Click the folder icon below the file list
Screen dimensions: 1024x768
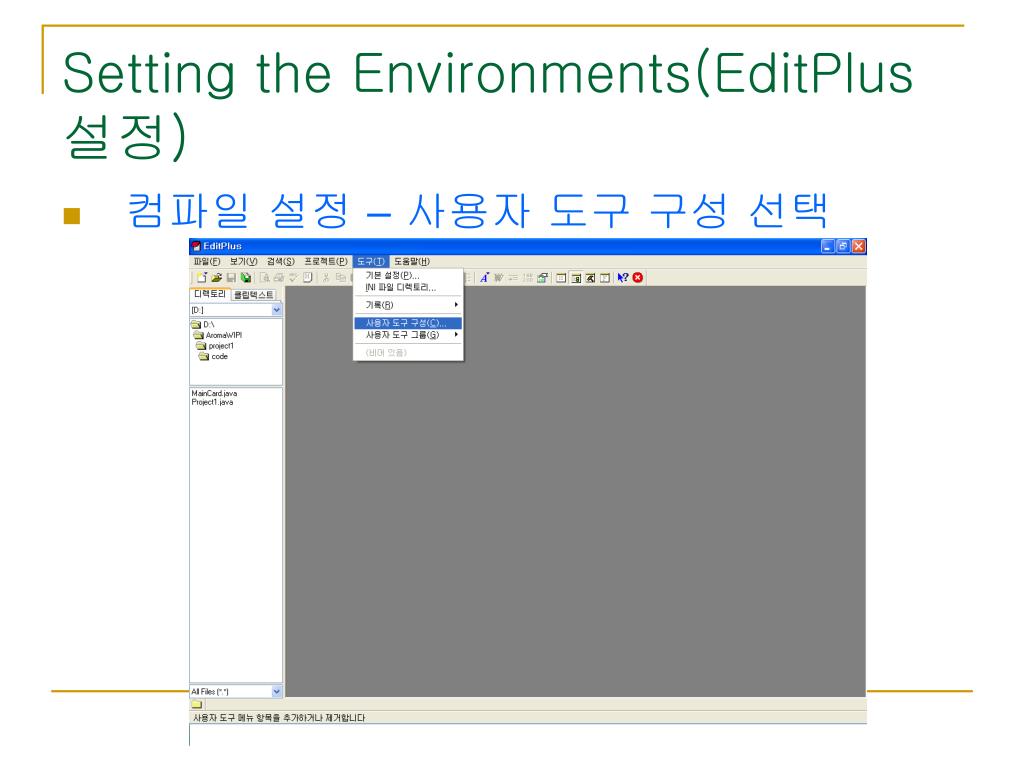197,705
